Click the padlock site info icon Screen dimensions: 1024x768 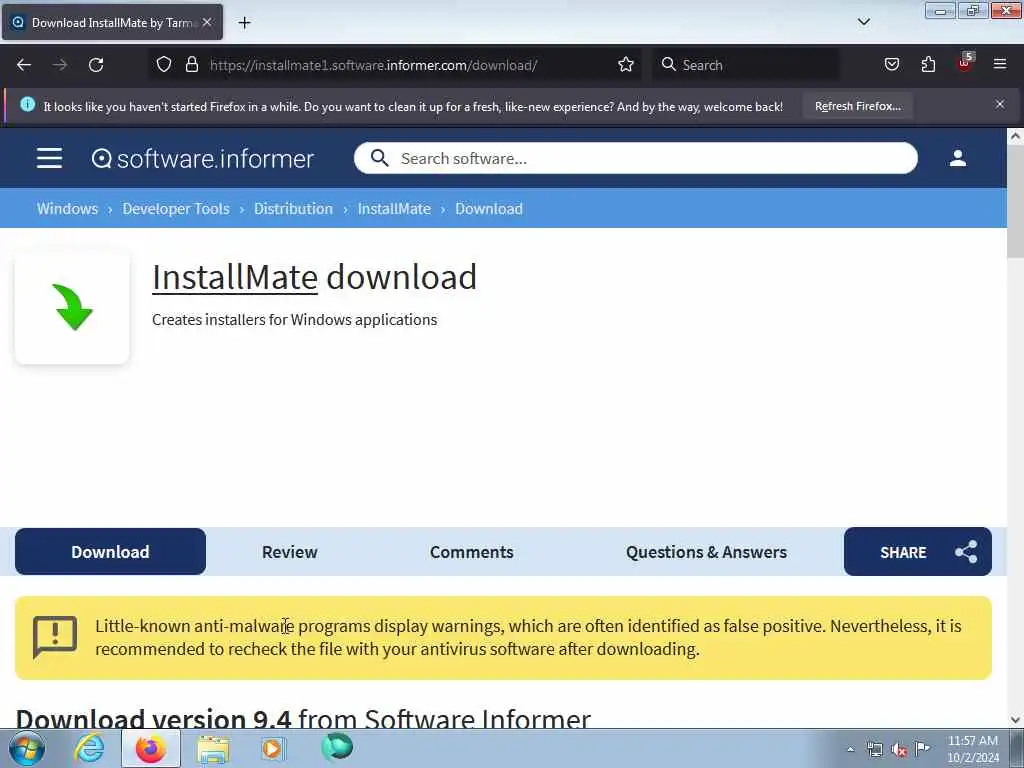pos(191,65)
